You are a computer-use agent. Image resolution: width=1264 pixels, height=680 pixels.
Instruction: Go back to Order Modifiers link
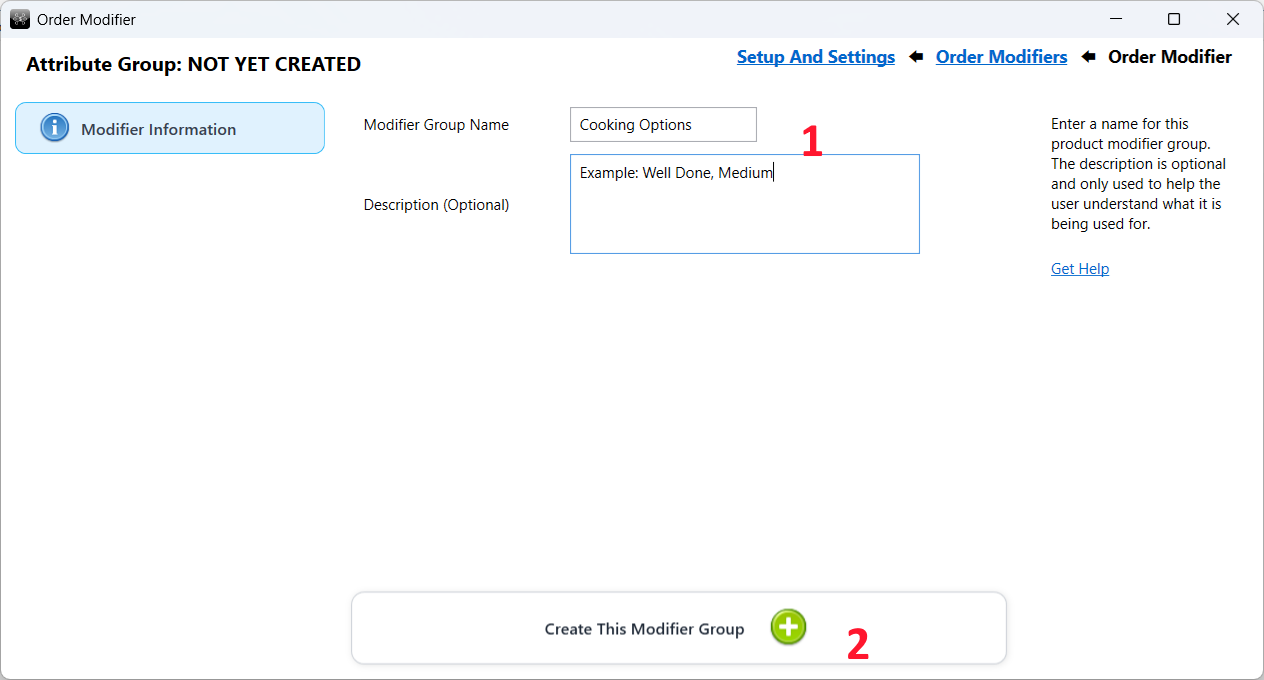tap(1001, 57)
